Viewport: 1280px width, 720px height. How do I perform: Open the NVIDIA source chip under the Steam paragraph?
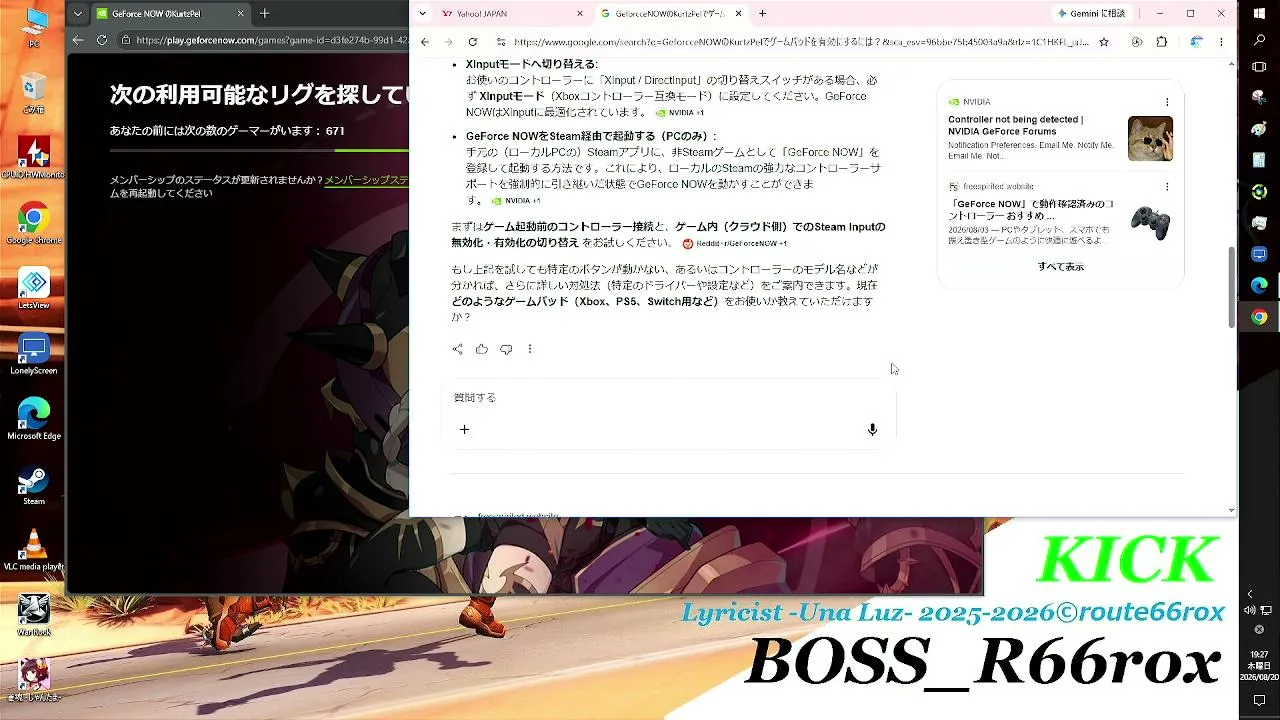[516, 201]
